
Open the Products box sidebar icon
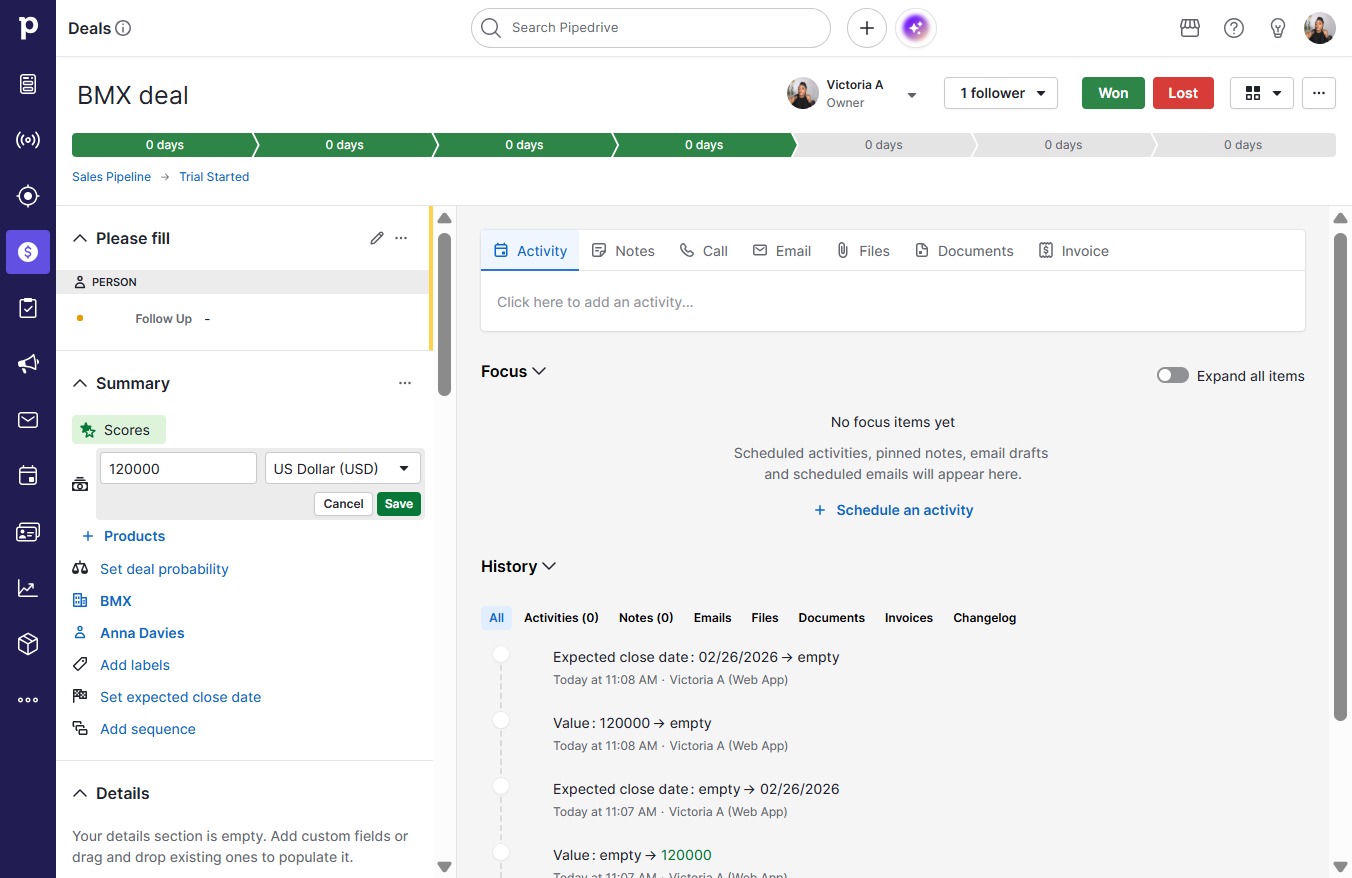click(28, 644)
